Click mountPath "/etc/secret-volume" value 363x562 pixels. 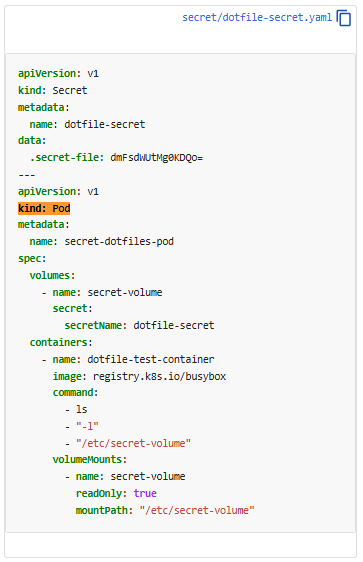(197, 510)
